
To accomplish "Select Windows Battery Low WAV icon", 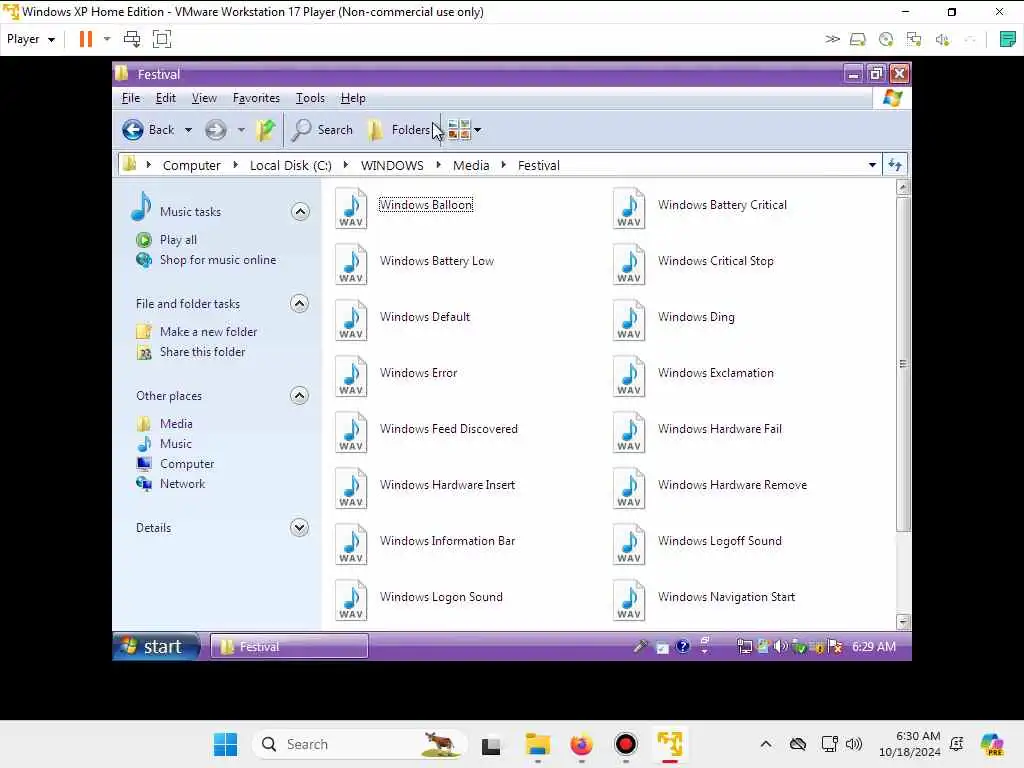I will (x=351, y=264).
